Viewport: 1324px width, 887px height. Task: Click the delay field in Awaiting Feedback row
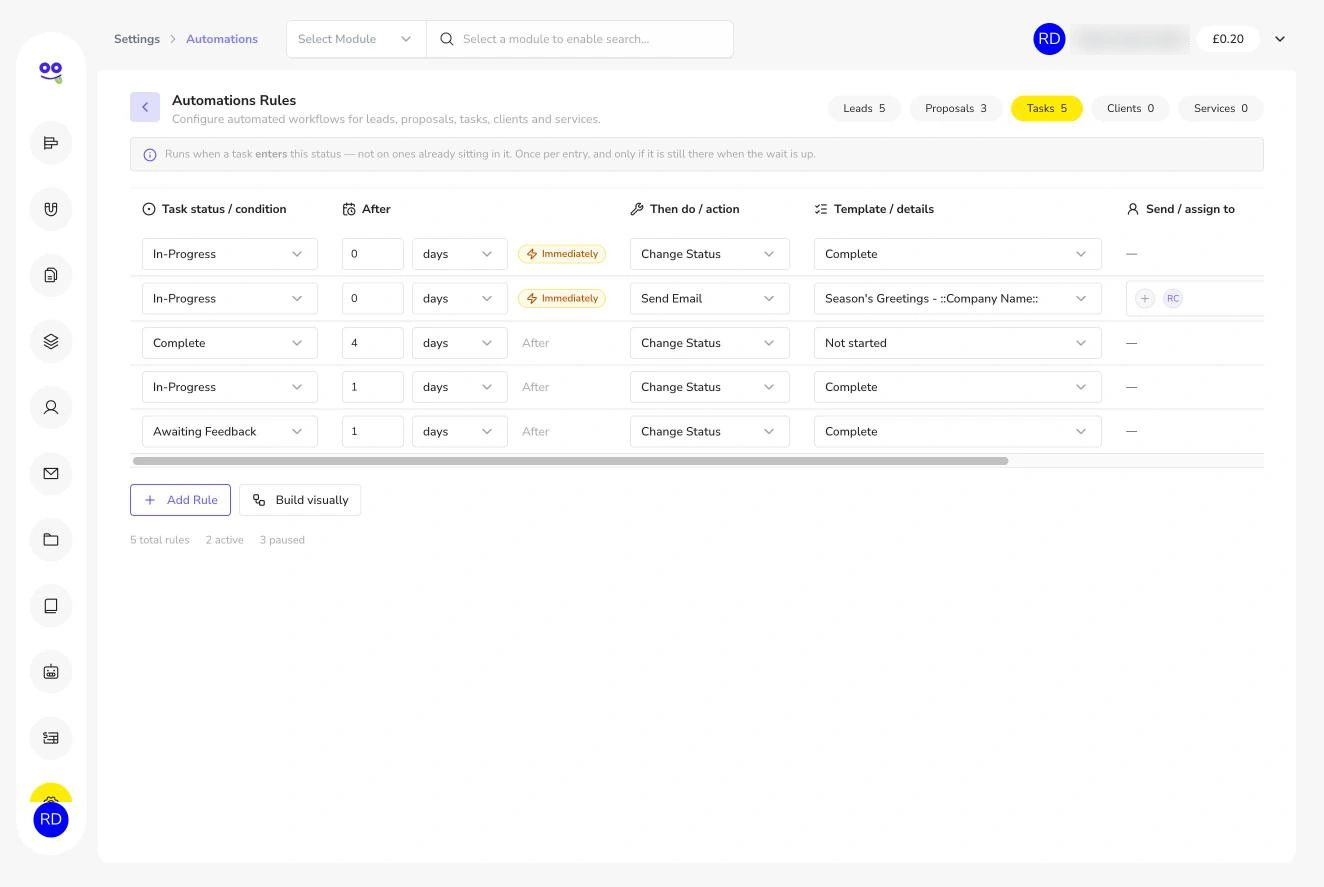(x=373, y=431)
